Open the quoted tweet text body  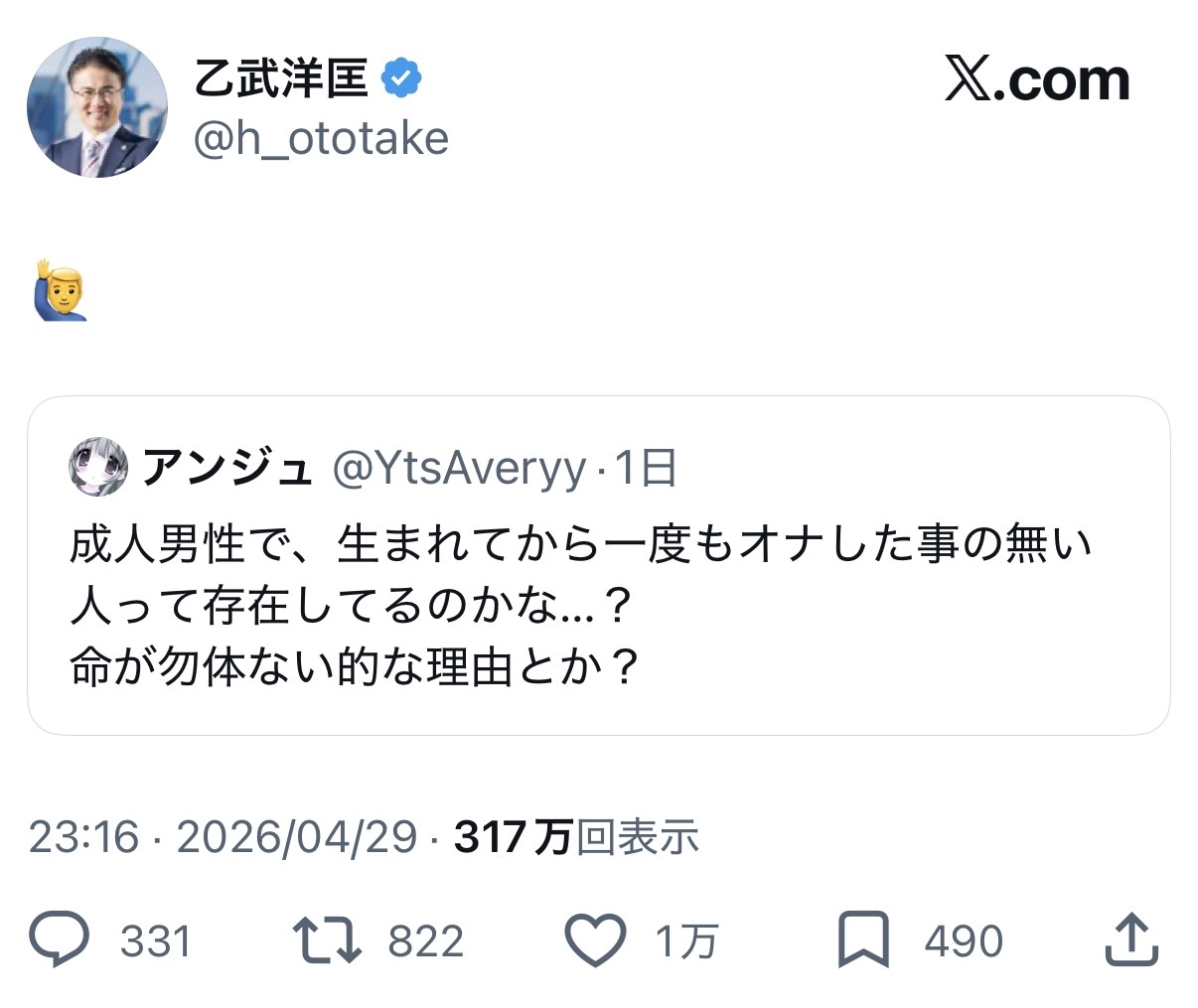click(580, 606)
